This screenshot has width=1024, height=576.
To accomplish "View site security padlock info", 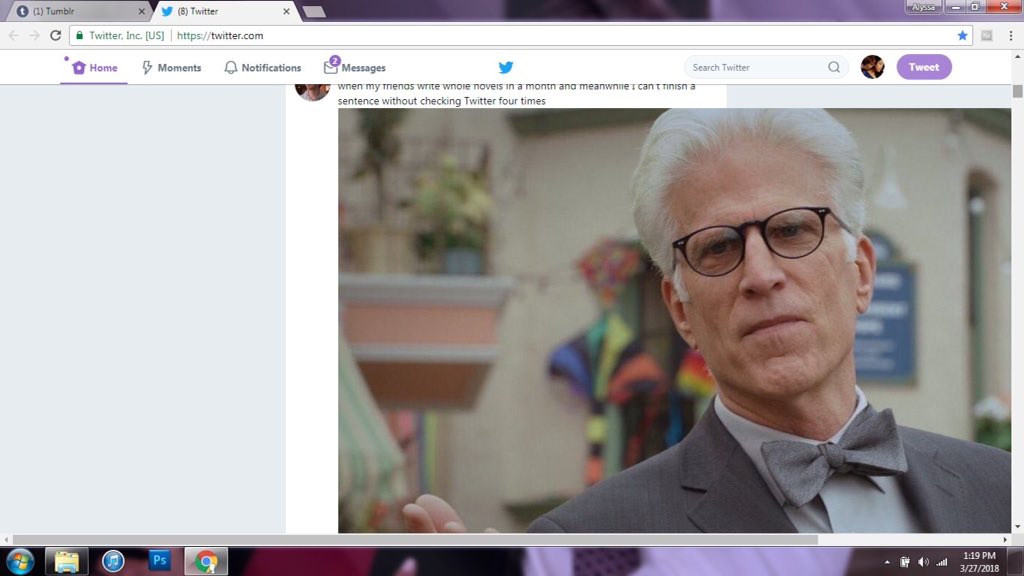I will click(x=80, y=35).
